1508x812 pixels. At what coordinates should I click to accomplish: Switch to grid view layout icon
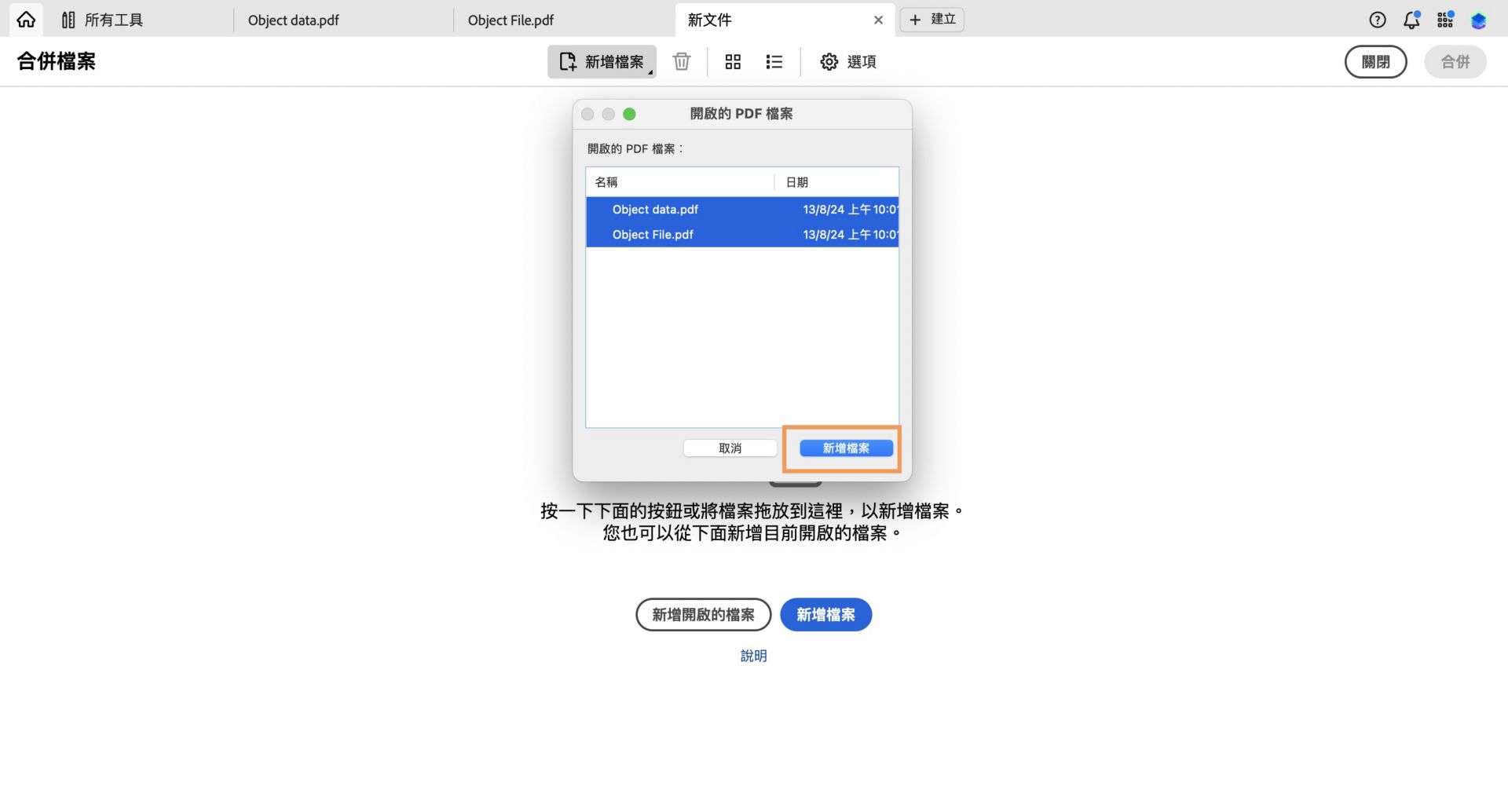point(733,61)
